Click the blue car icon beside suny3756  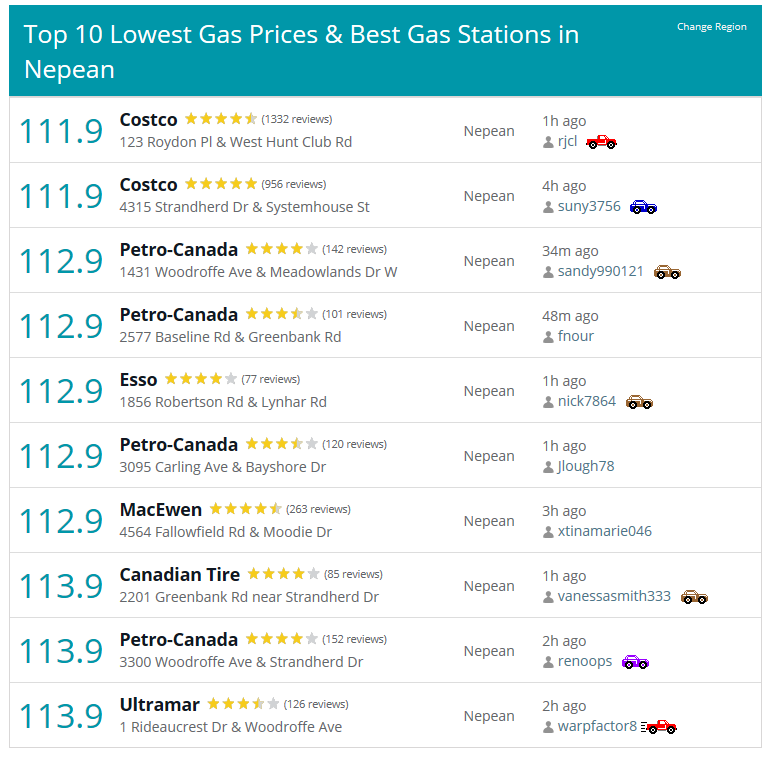pos(643,207)
